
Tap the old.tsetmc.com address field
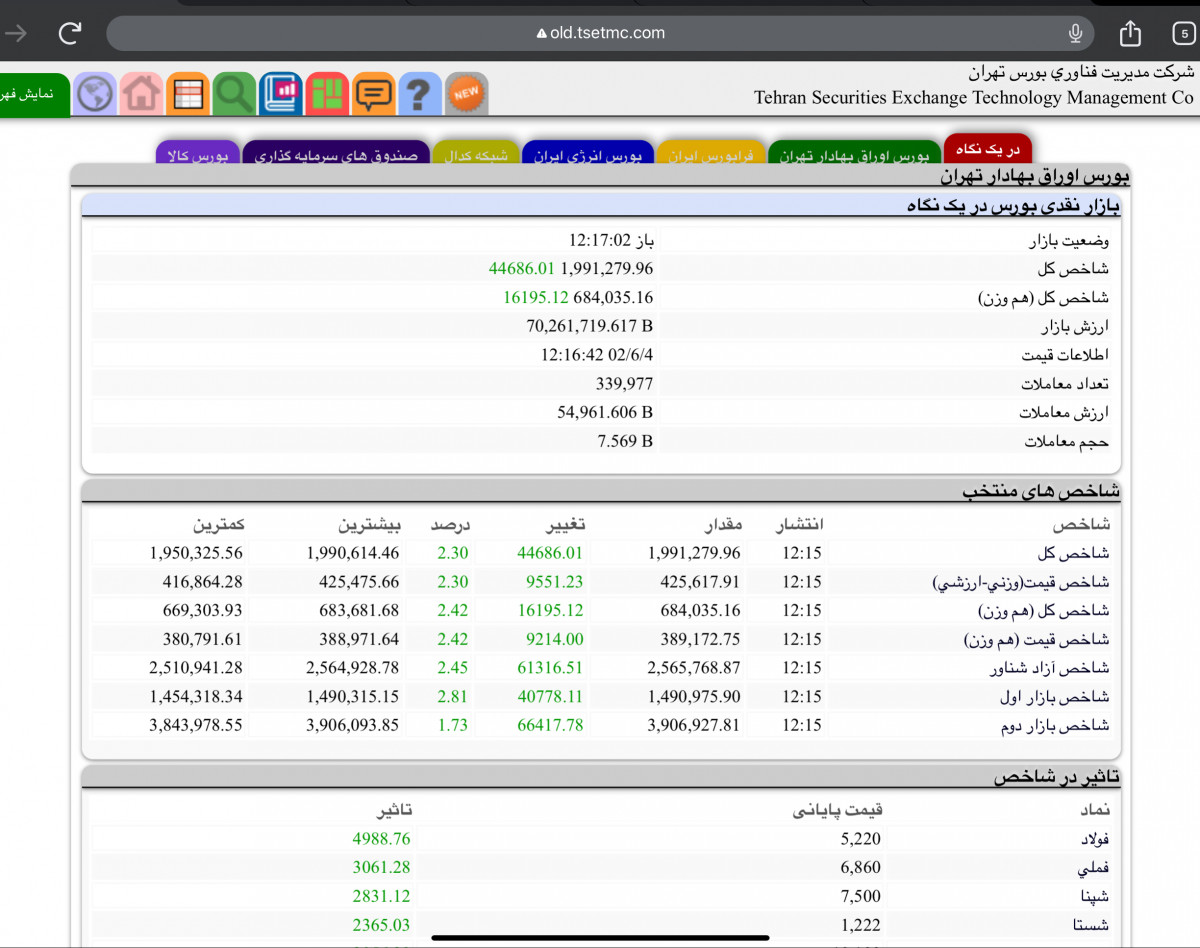[x=600, y=33]
